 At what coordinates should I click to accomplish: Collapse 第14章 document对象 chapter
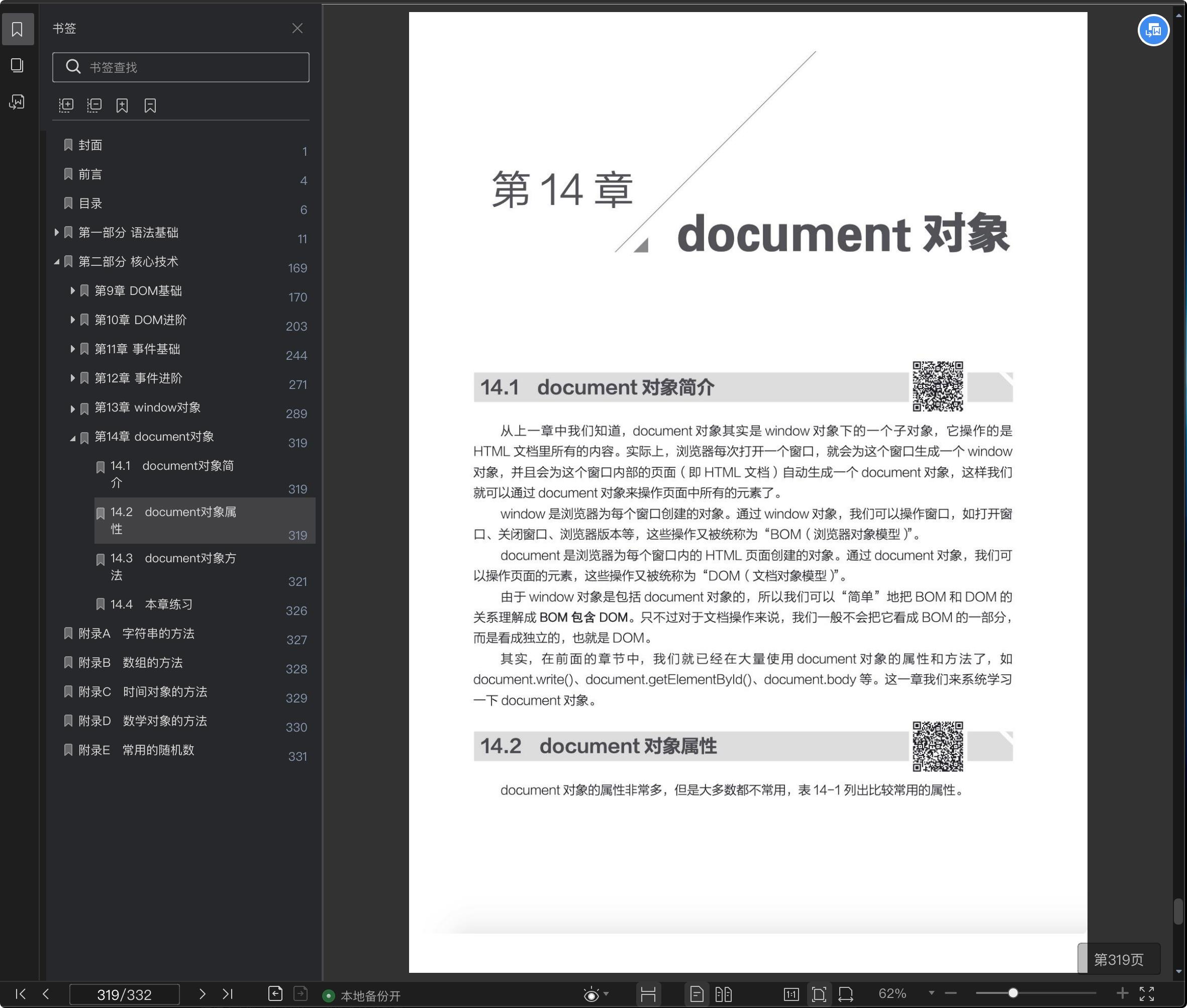click(x=72, y=438)
